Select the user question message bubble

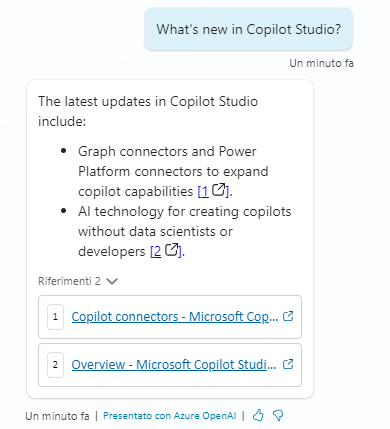248,29
